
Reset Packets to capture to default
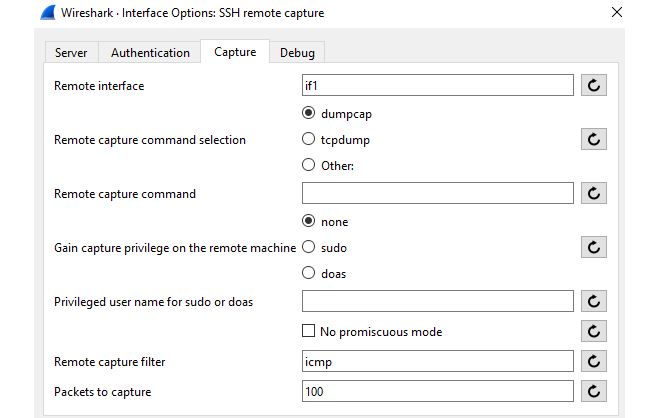[x=594, y=392]
